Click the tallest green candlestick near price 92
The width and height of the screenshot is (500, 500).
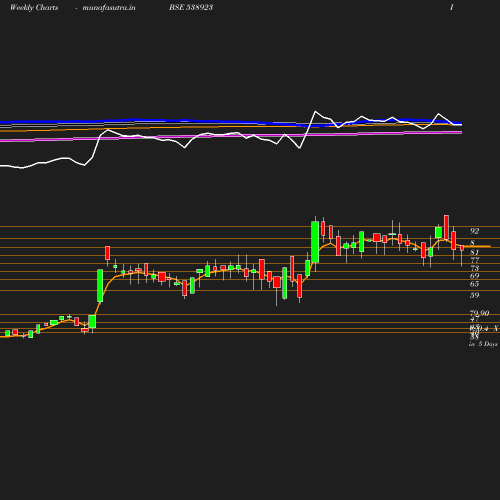click(315, 242)
